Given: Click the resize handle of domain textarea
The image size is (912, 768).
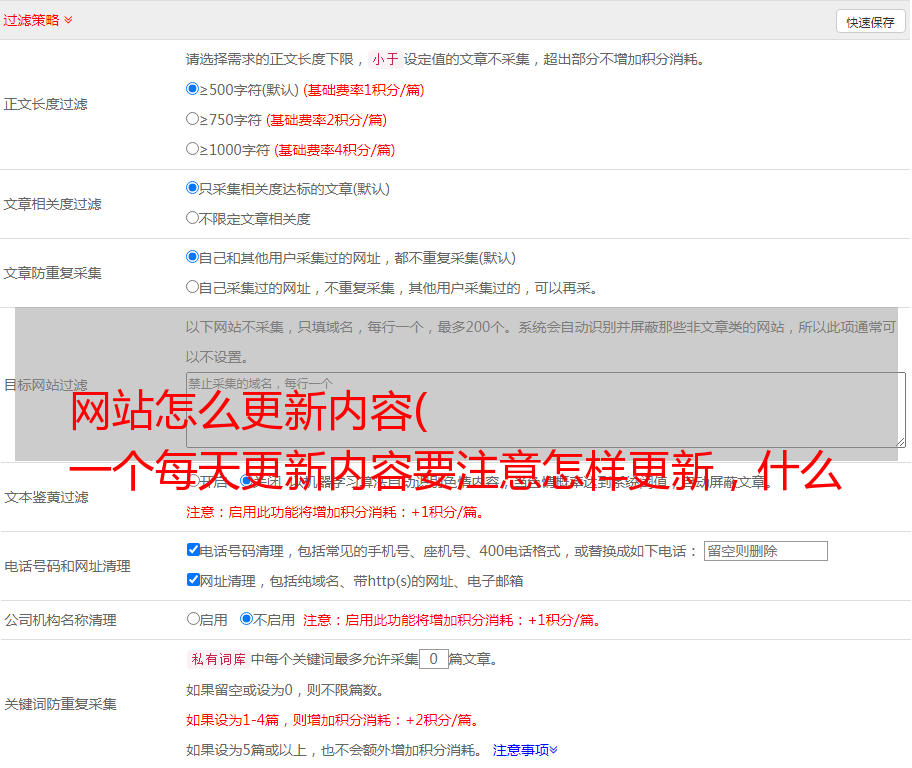Looking at the screenshot, I should click(900, 443).
